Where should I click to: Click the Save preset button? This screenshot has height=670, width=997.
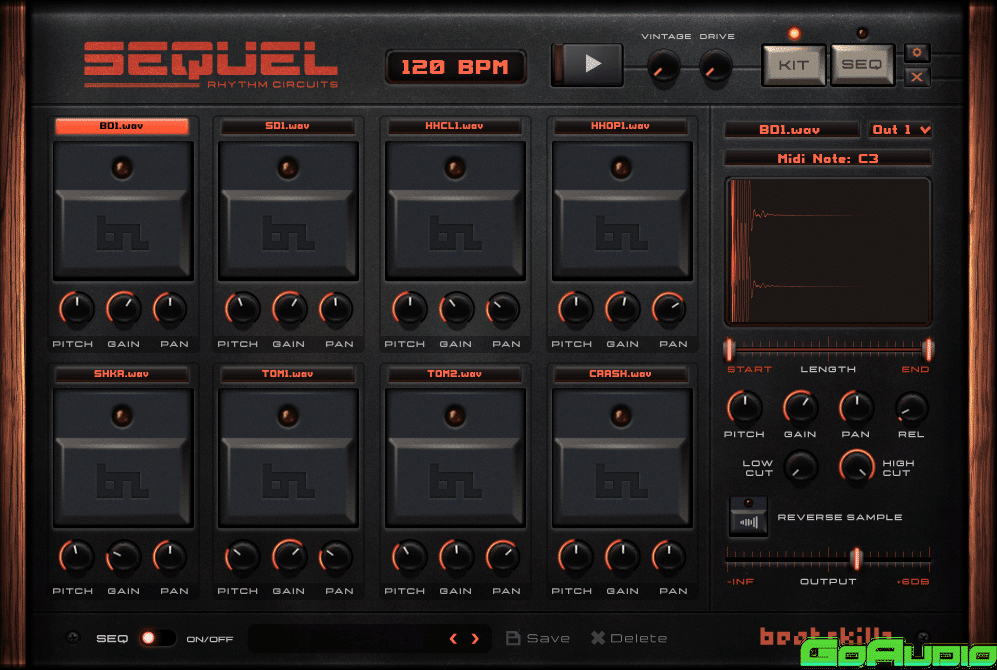pyautogui.click(x=538, y=638)
